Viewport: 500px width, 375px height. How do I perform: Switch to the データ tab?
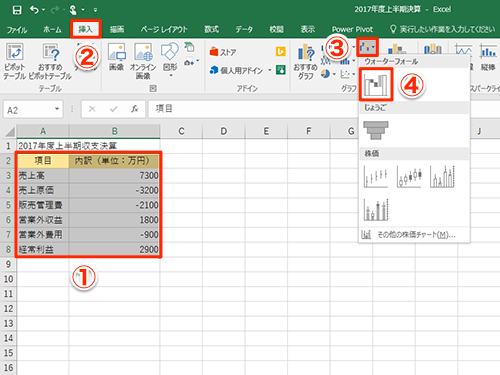(x=244, y=29)
